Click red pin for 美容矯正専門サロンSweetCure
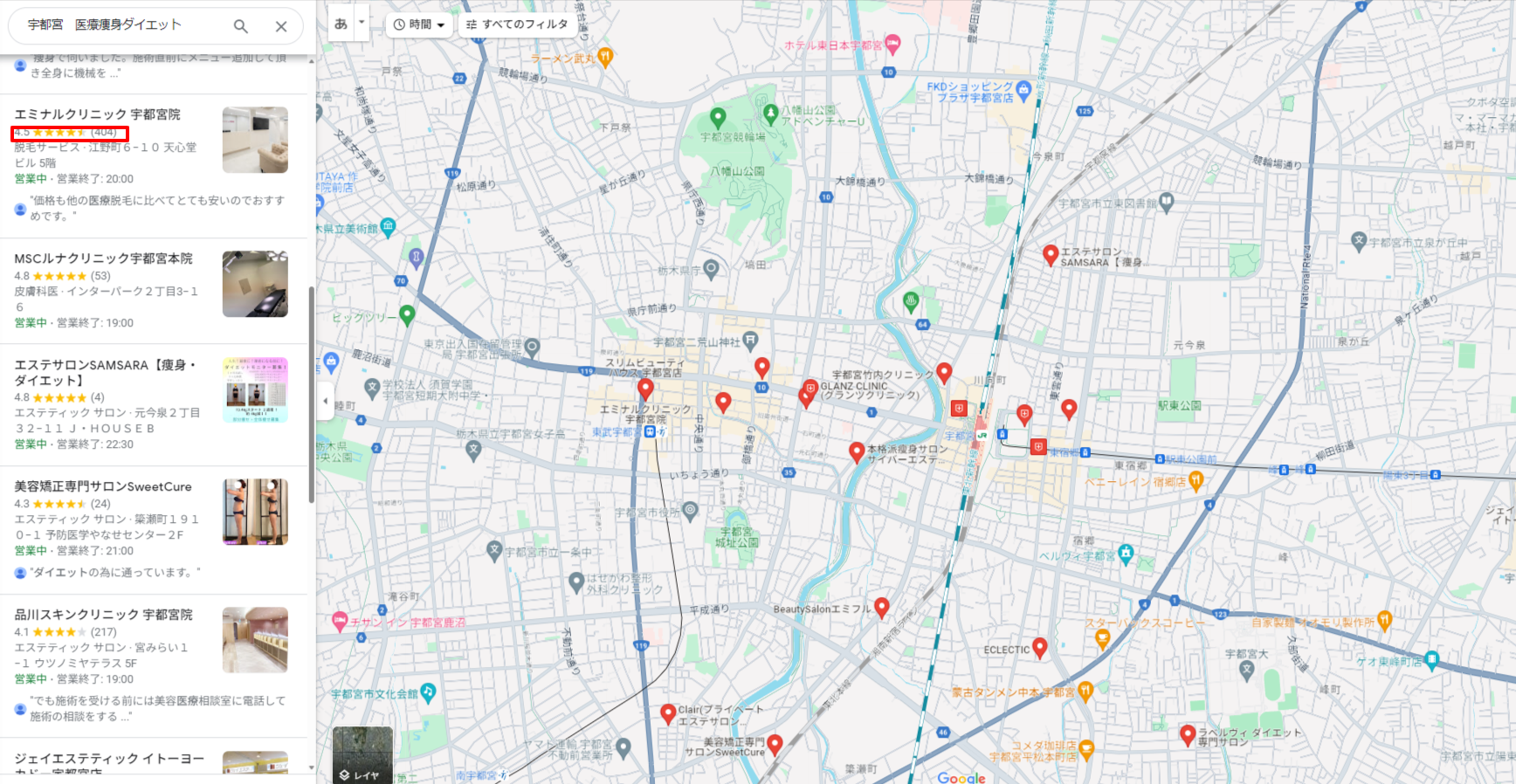Viewport: 1516px width, 784px height. click(775, 745)
